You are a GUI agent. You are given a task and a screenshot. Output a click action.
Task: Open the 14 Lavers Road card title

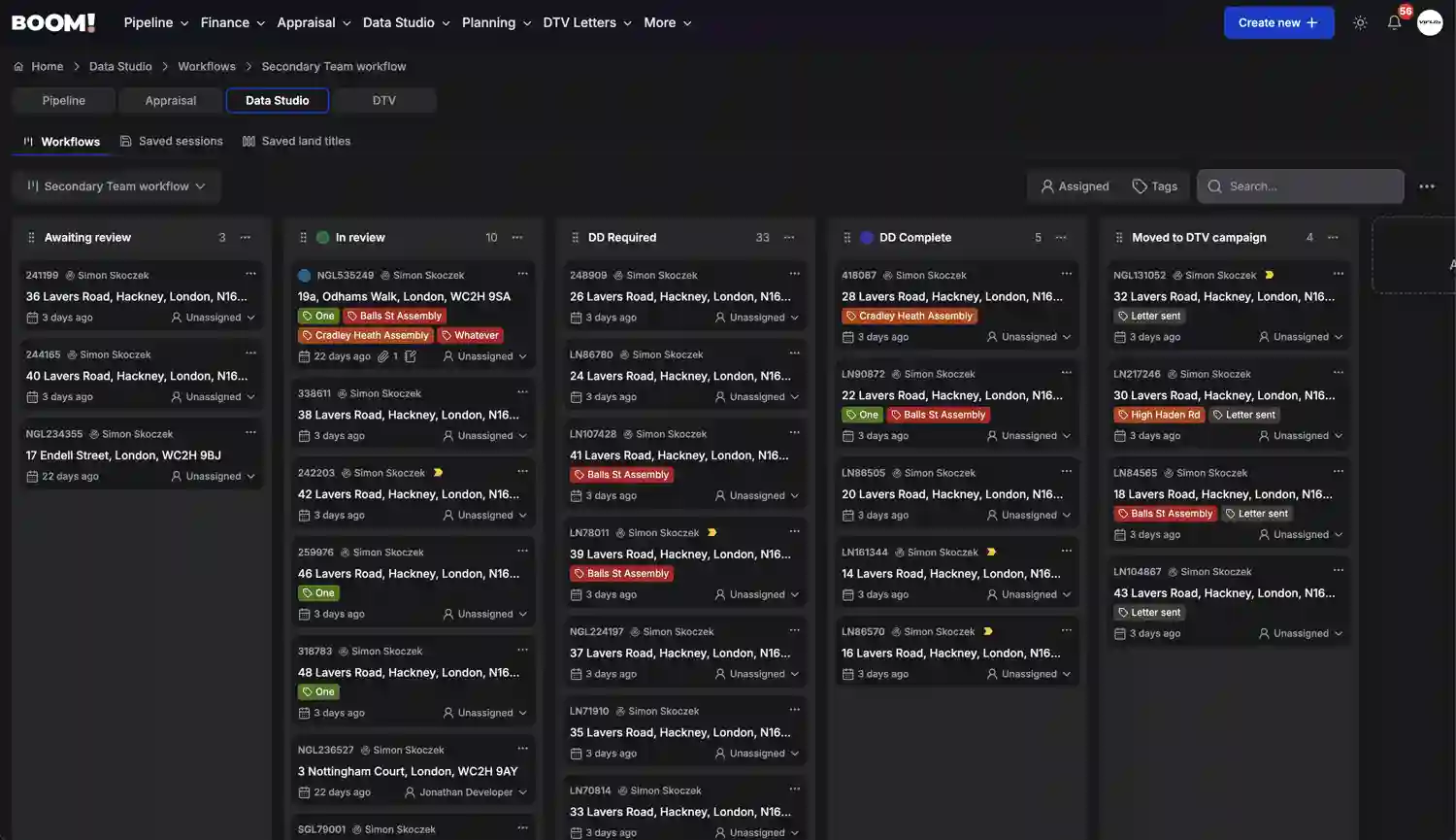coord(951,574)
